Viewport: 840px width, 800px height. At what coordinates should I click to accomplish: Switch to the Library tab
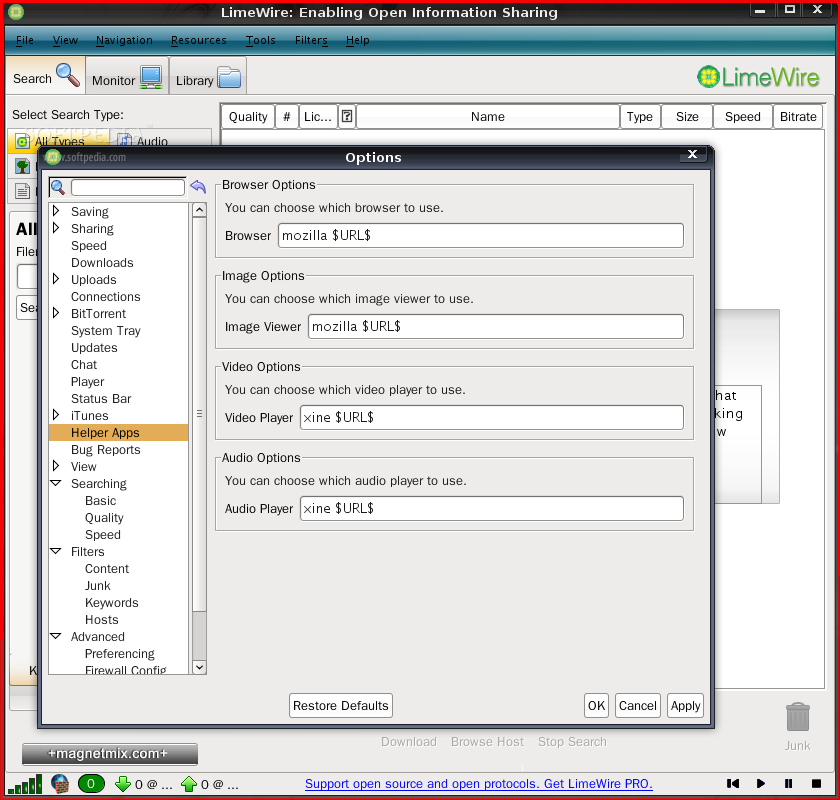[x=208, y=77]
